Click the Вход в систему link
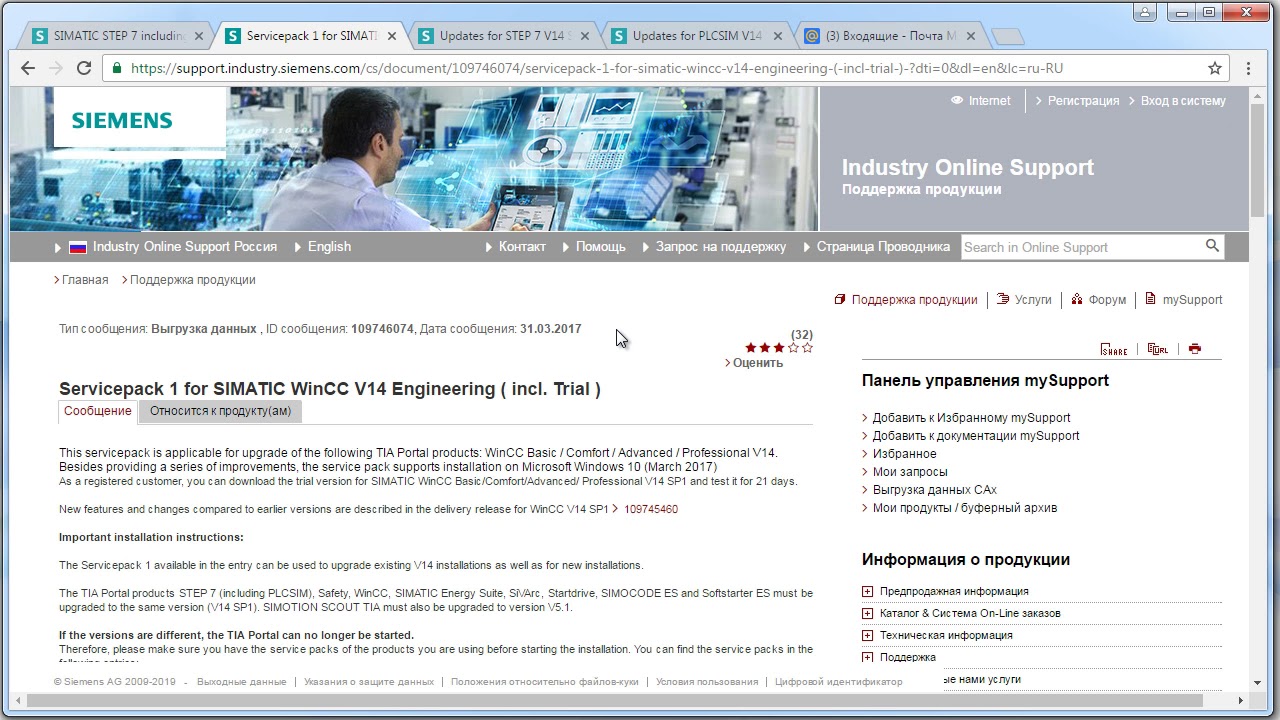Image resolution: width=1280 pixels, height=720 pixels. (x=1183, y=100)
